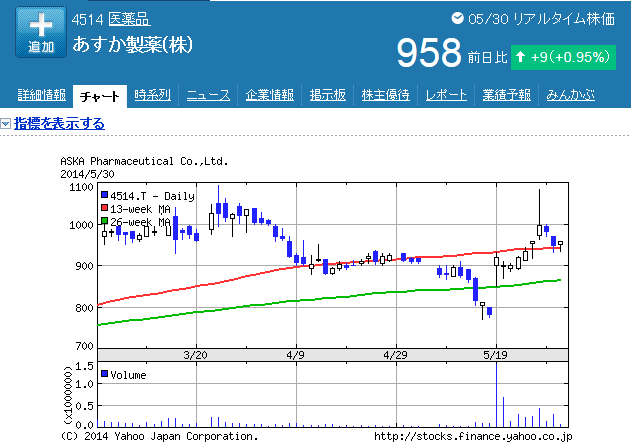Click the realtime quote clock icon
631x447 pixels.
pyautogui.click(x=458, y=18)
